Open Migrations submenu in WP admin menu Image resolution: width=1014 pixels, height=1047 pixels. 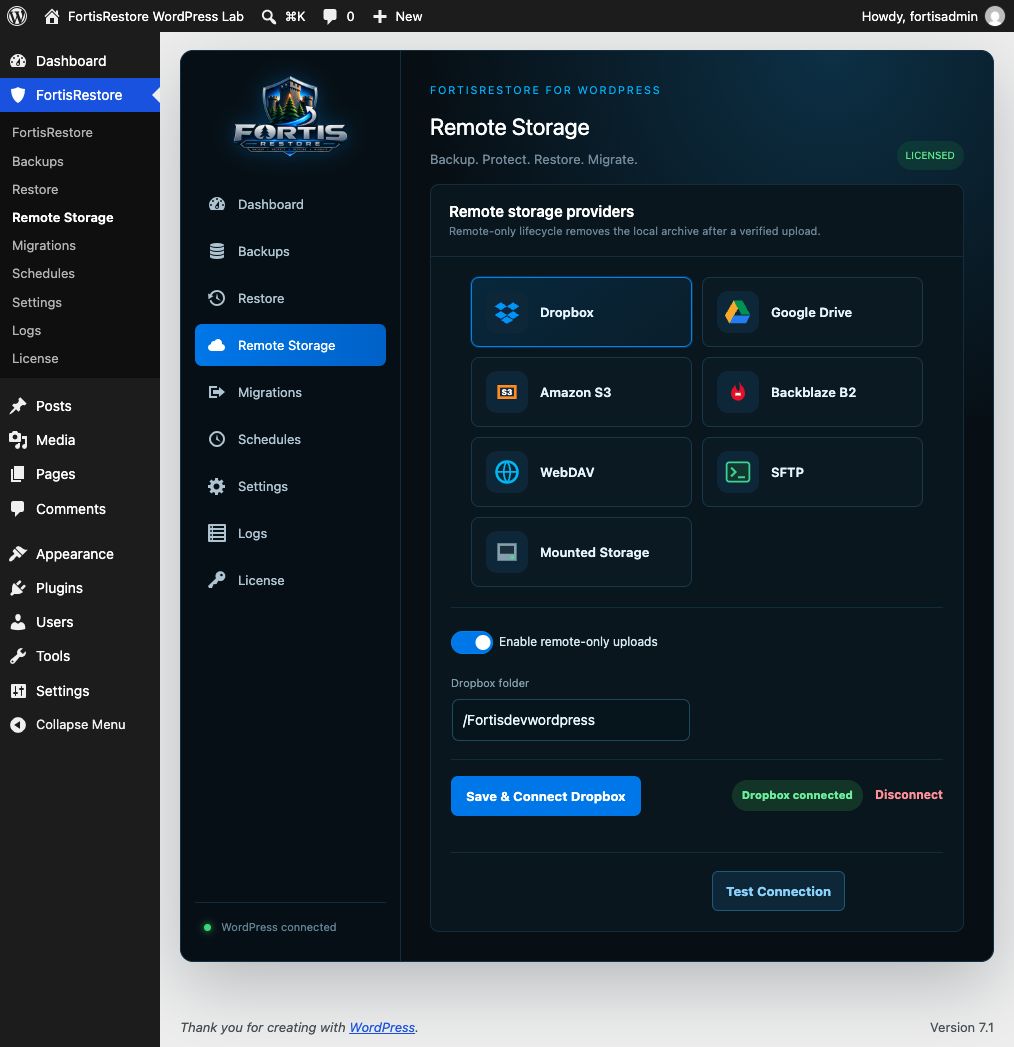click(x=44, y=246)
